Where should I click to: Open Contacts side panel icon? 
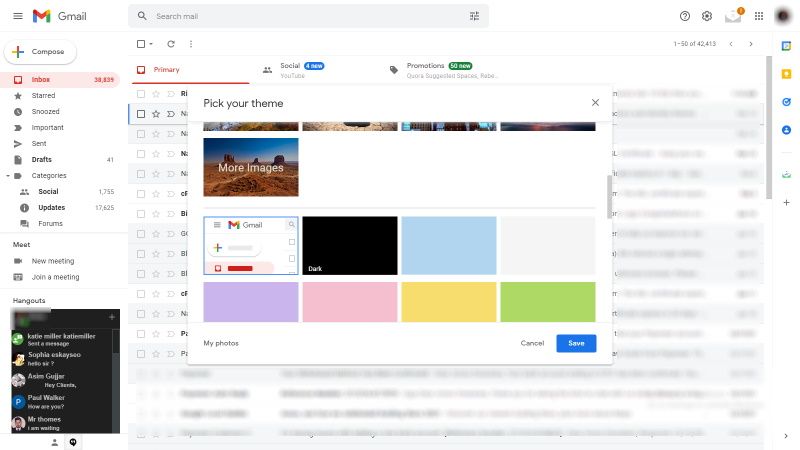click(x=786, y=130)
